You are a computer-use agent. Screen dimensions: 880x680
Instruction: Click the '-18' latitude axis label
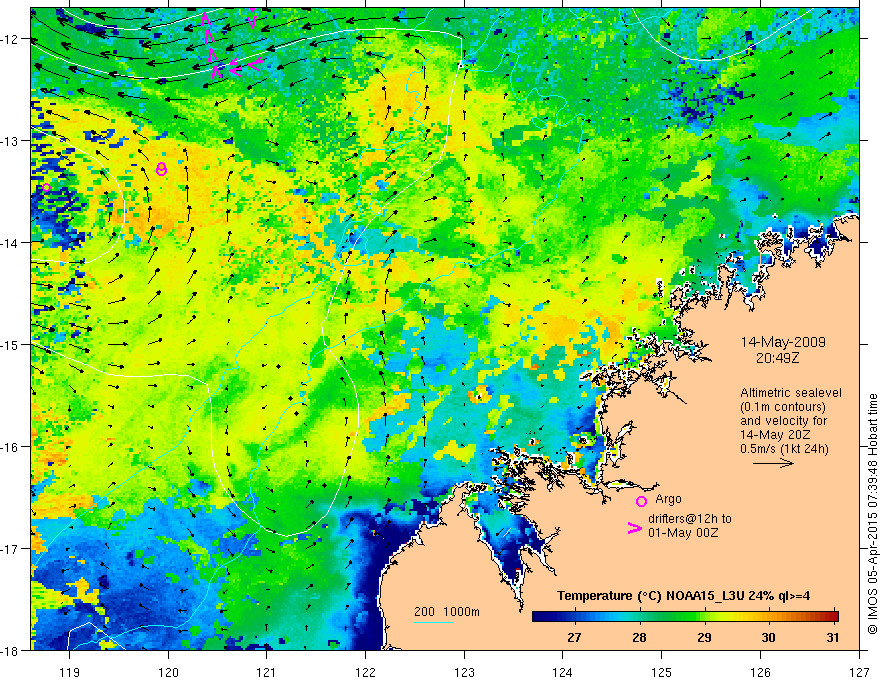10,650
